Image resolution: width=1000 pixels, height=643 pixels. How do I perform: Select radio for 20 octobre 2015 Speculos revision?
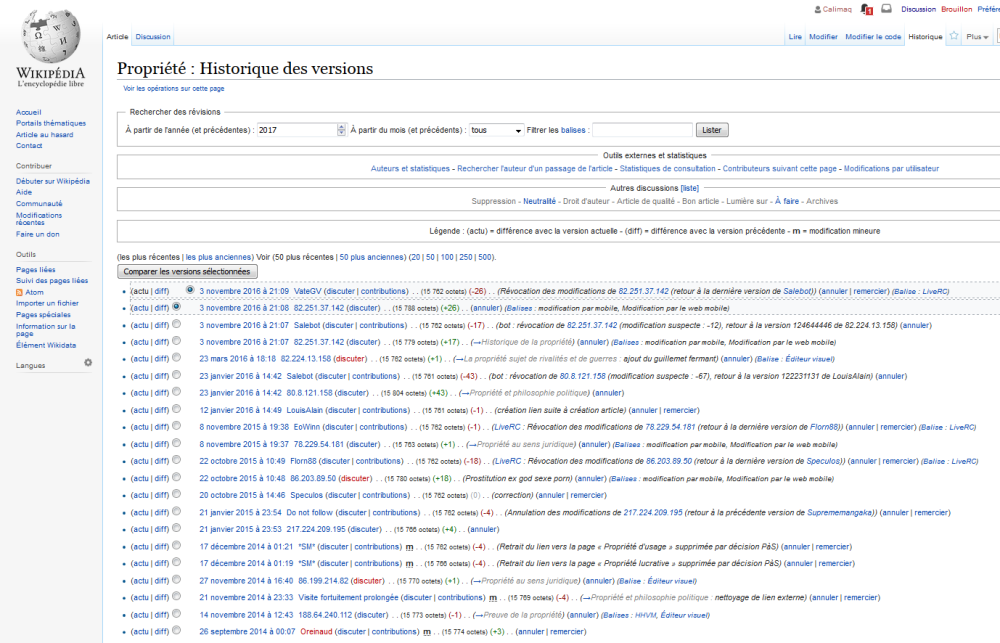coord(177,494)
